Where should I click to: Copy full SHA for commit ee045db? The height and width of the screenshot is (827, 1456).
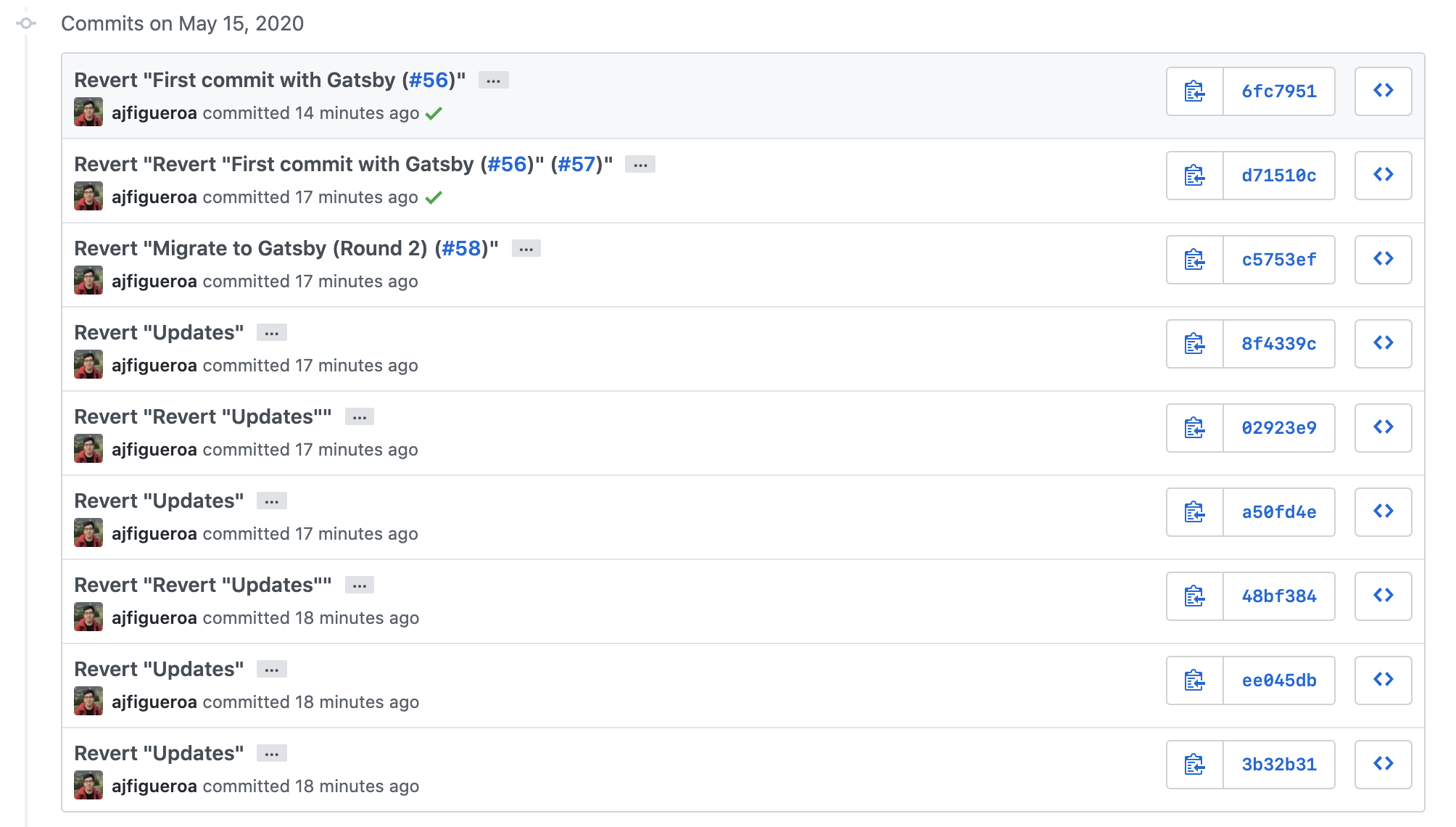pyautogui.click(x=1194, y=680)
